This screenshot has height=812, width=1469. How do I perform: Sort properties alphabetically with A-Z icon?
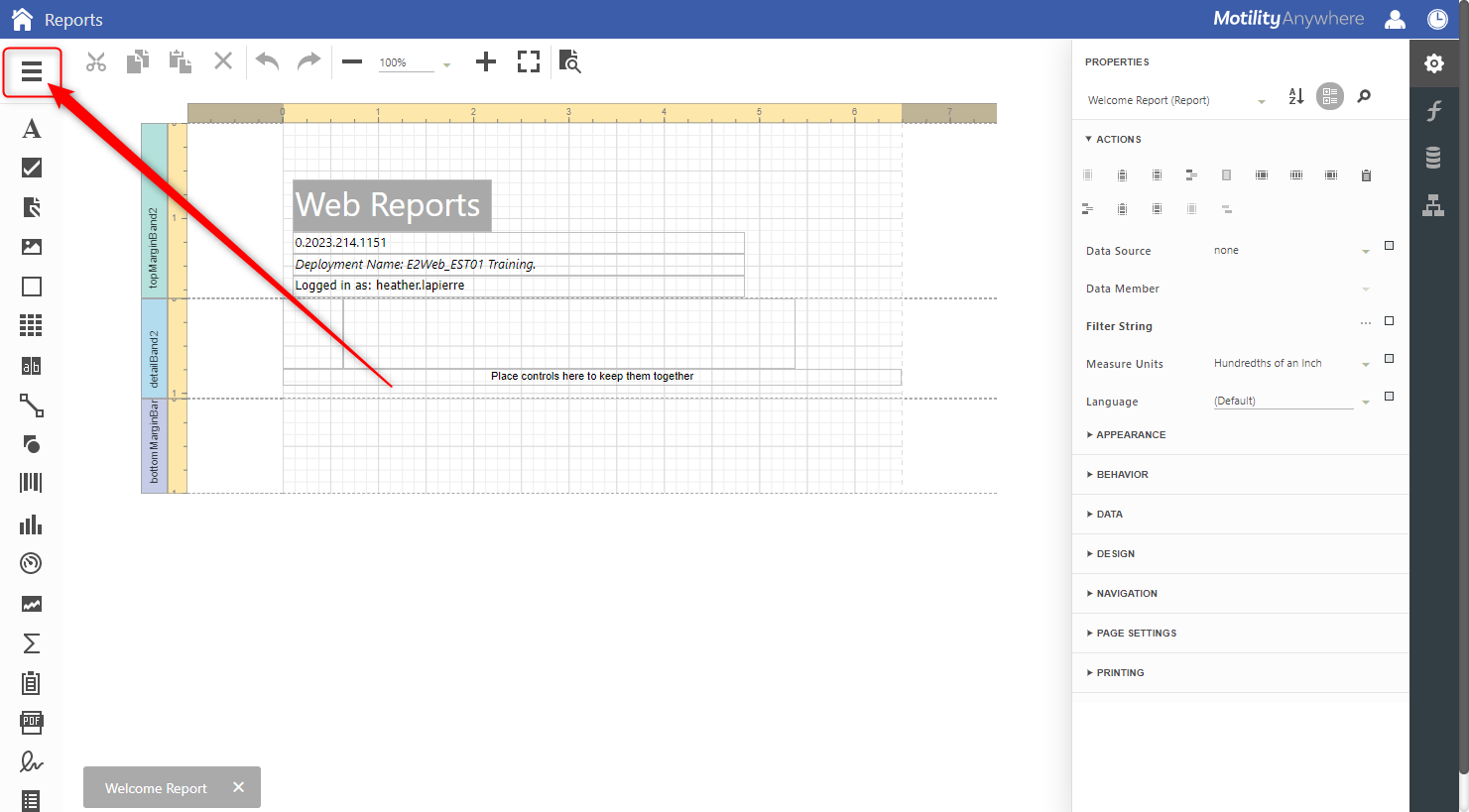[x=1296, y=96]
